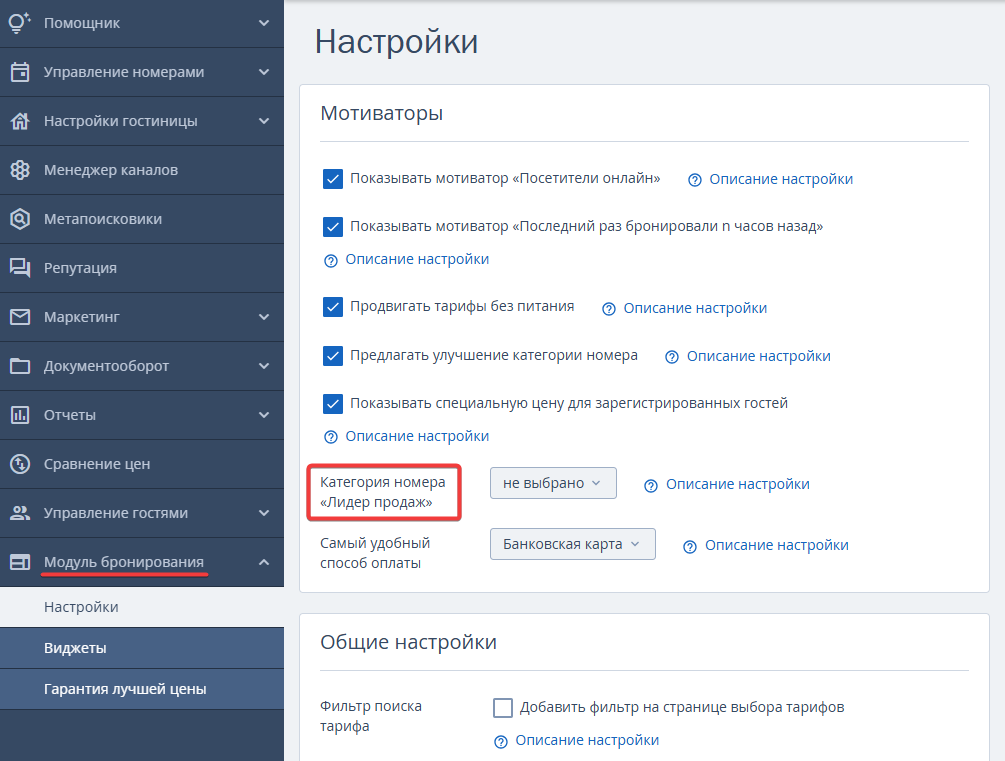Uncheck Показывать мотиватор «Посетители онлайн»
This screenshot has height=761, width=1005.
point(333,179)
